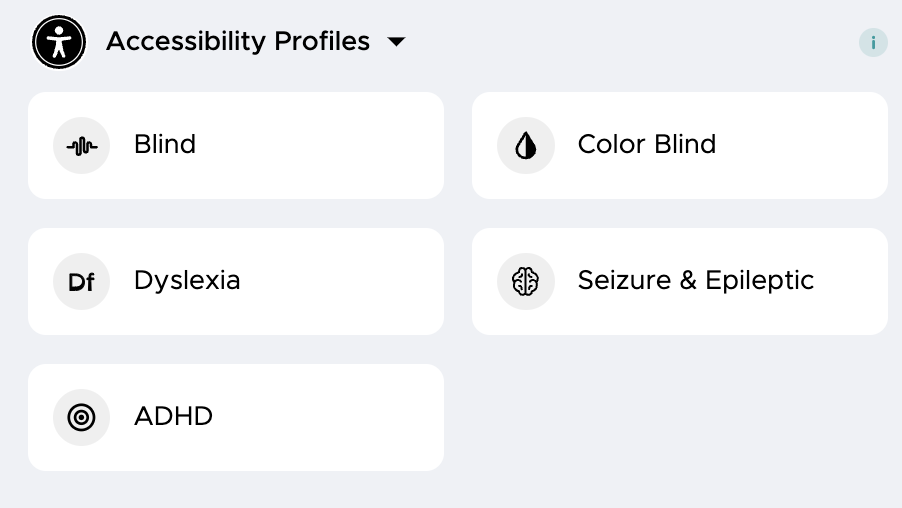Click the Seizure & Epileptic brain icon
The image size is (902, 508).
pos(525,282)
